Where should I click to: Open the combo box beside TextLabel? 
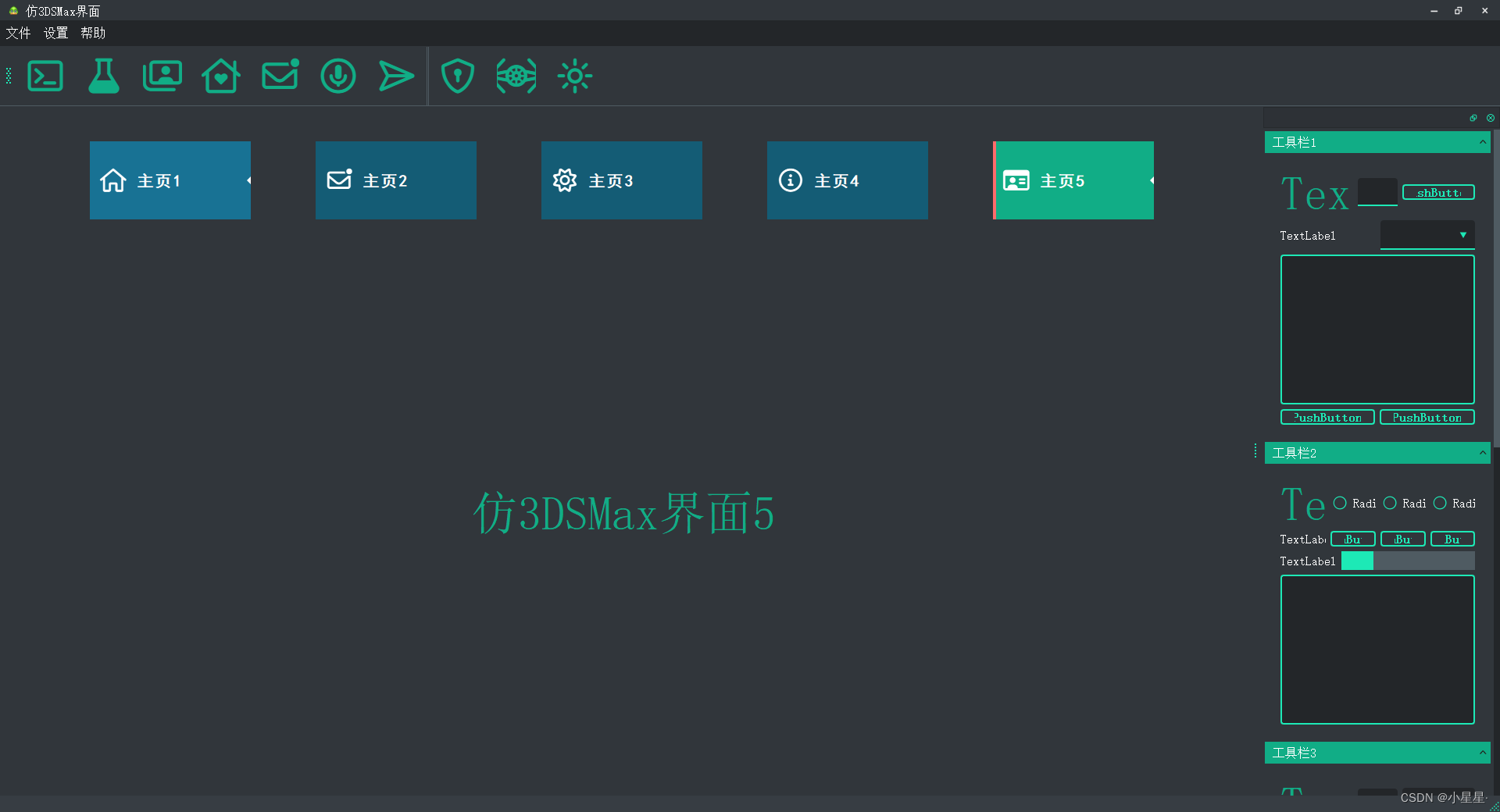click(1427, 235)
